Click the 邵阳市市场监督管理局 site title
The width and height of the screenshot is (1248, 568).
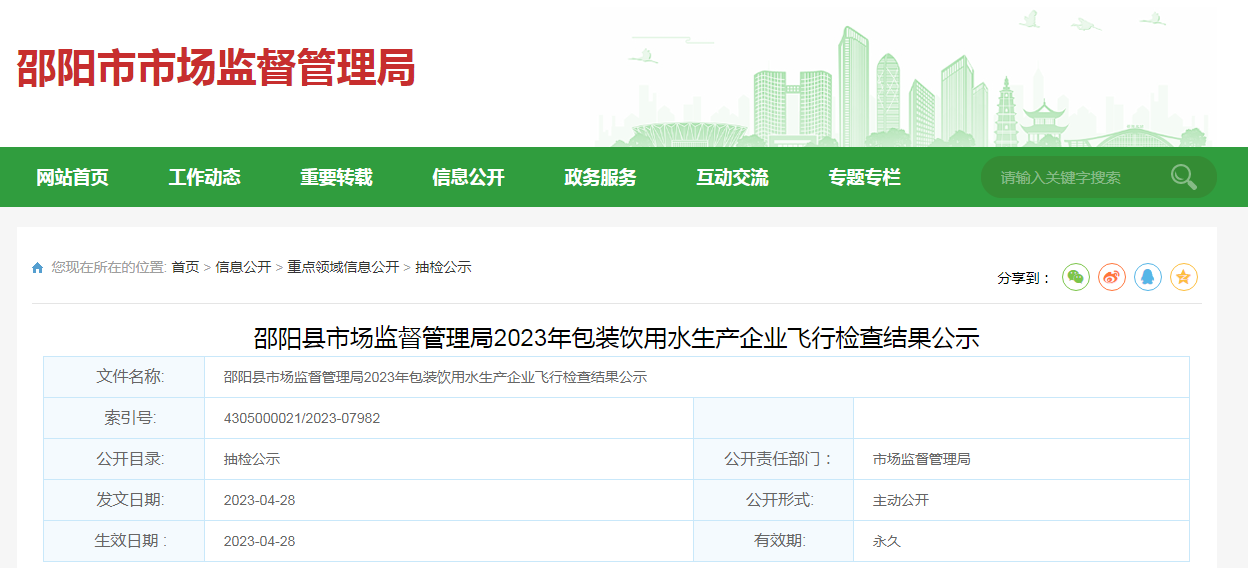pyautogui.click(x=215, y=68)
